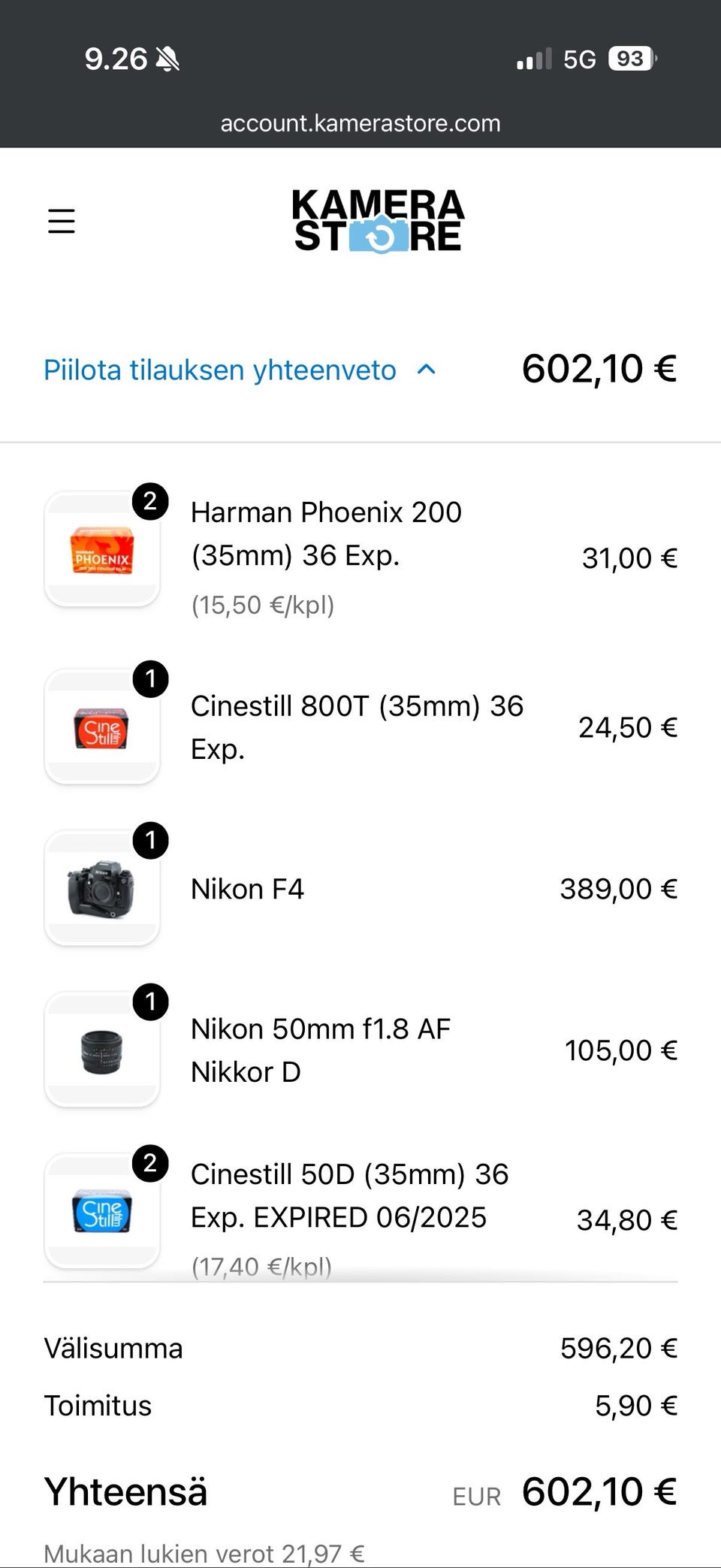Tap the battery indicator showing 93
This screenshot has width=721, height=1568.
point(632,59)
